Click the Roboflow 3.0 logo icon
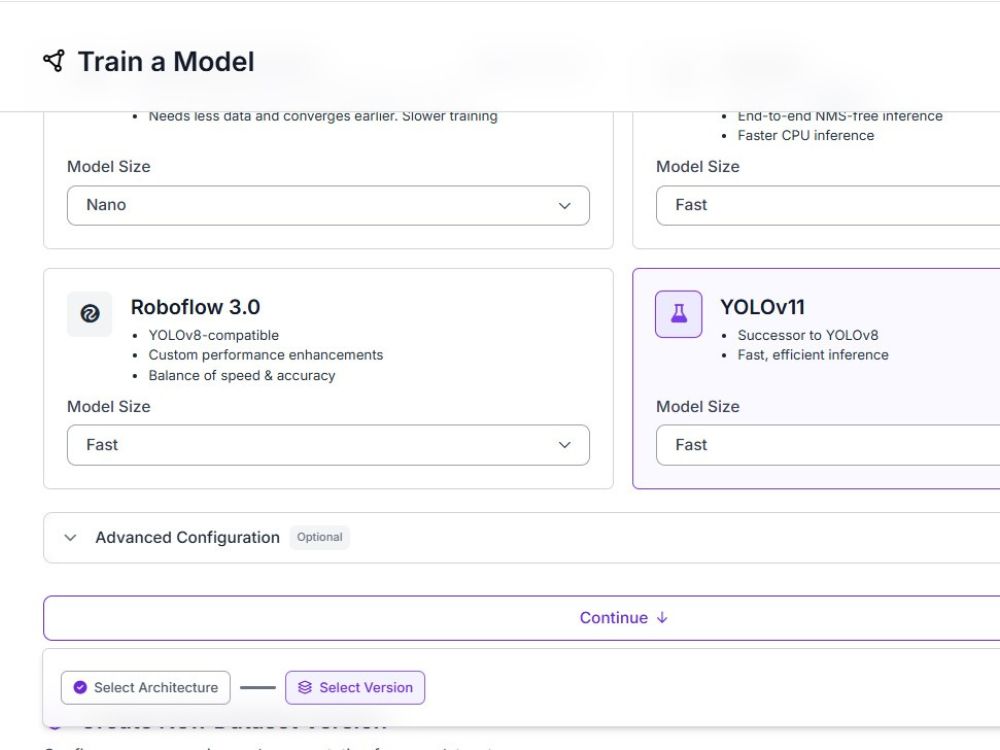The height and width of the screenshot is (750, 1000). [89, 314]
